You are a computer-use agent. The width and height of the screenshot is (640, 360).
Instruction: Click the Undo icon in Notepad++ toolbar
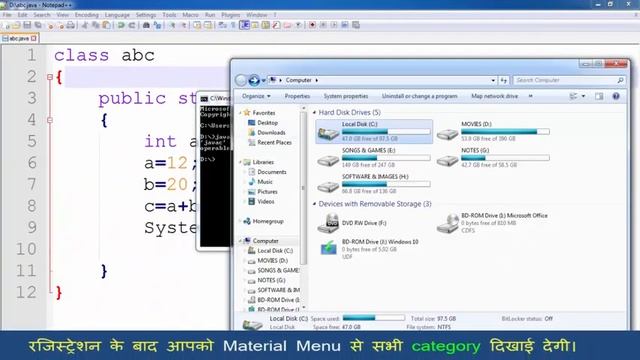coord(121,25)
